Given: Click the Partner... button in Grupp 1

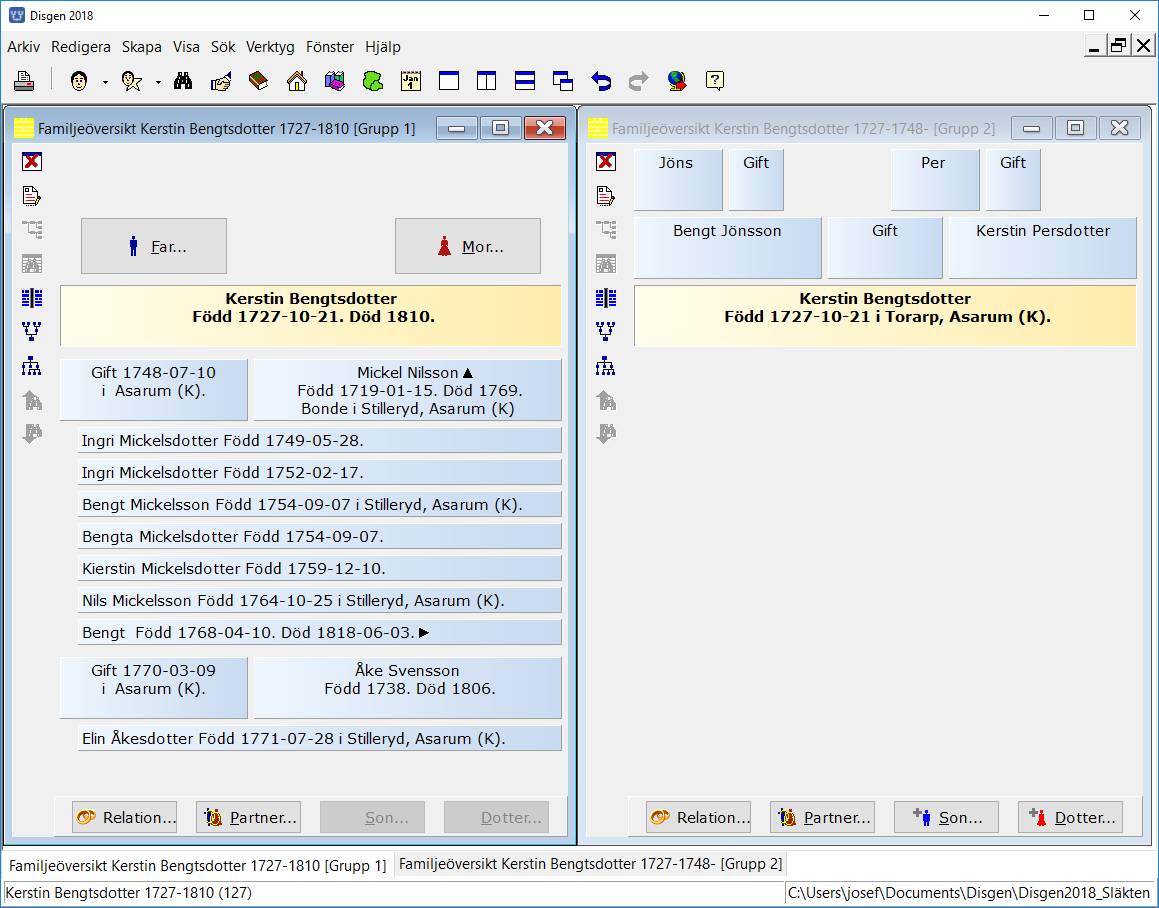Looking at the screenshot, I should [248, 817].
